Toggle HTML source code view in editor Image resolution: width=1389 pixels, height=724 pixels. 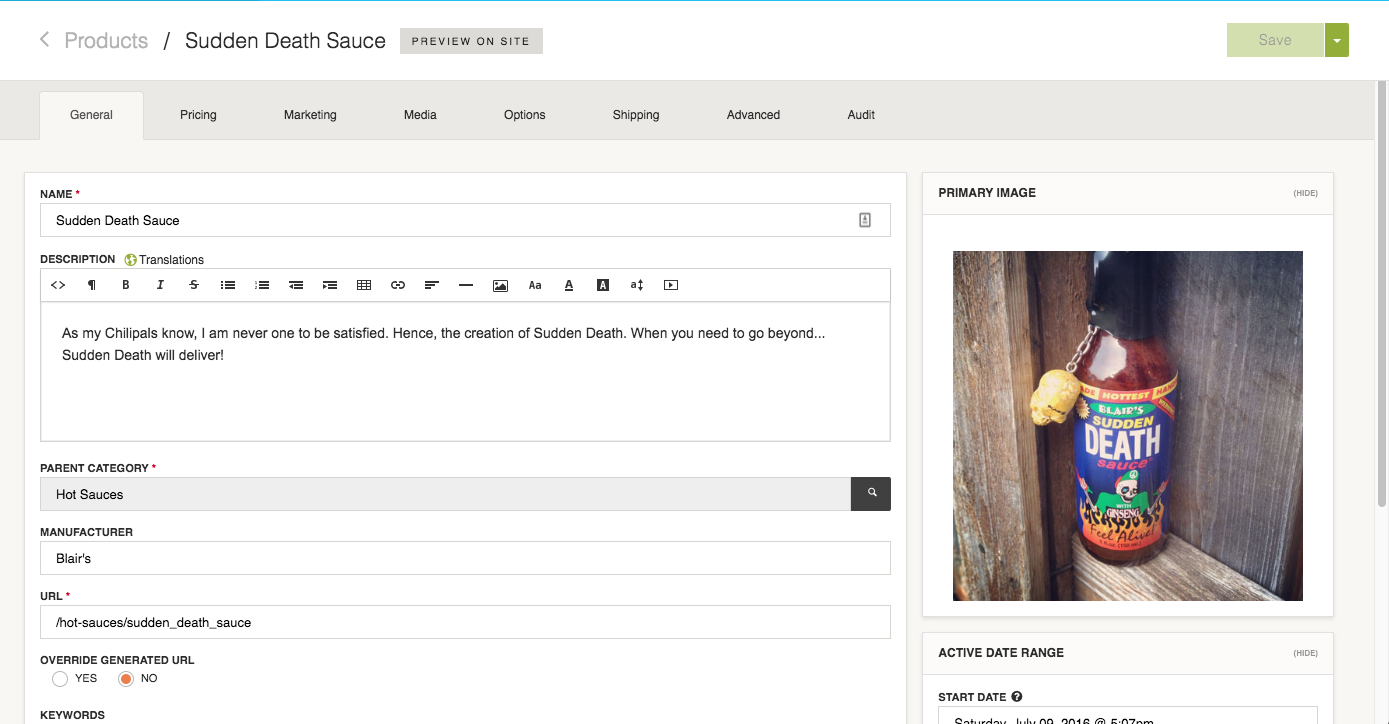click(x=58, y=285)
